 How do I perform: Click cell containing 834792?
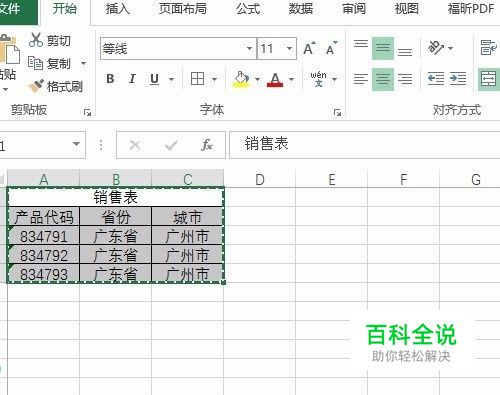[x=44, y=255]
